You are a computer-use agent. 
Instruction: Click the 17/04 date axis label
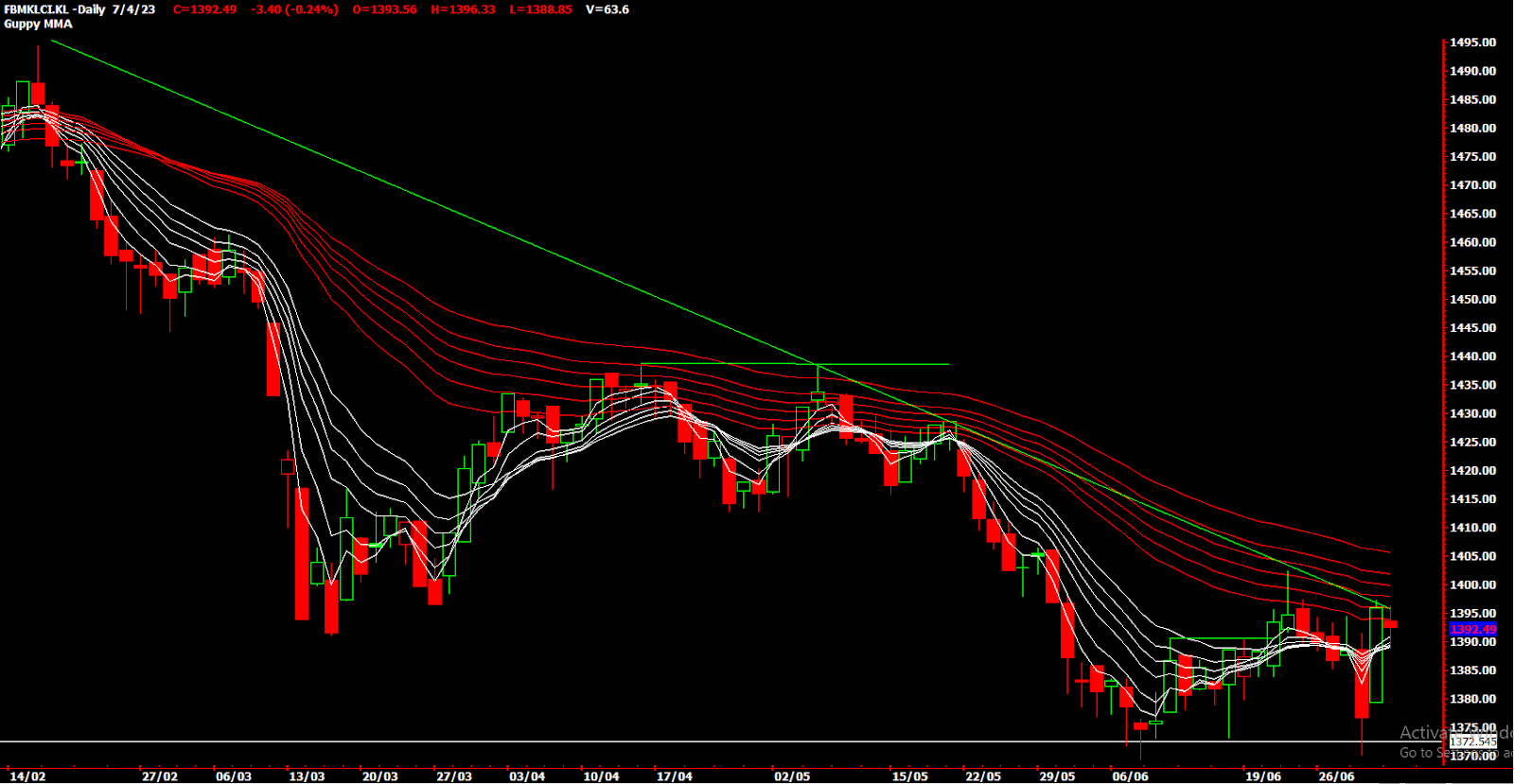(x=675, y=776)
